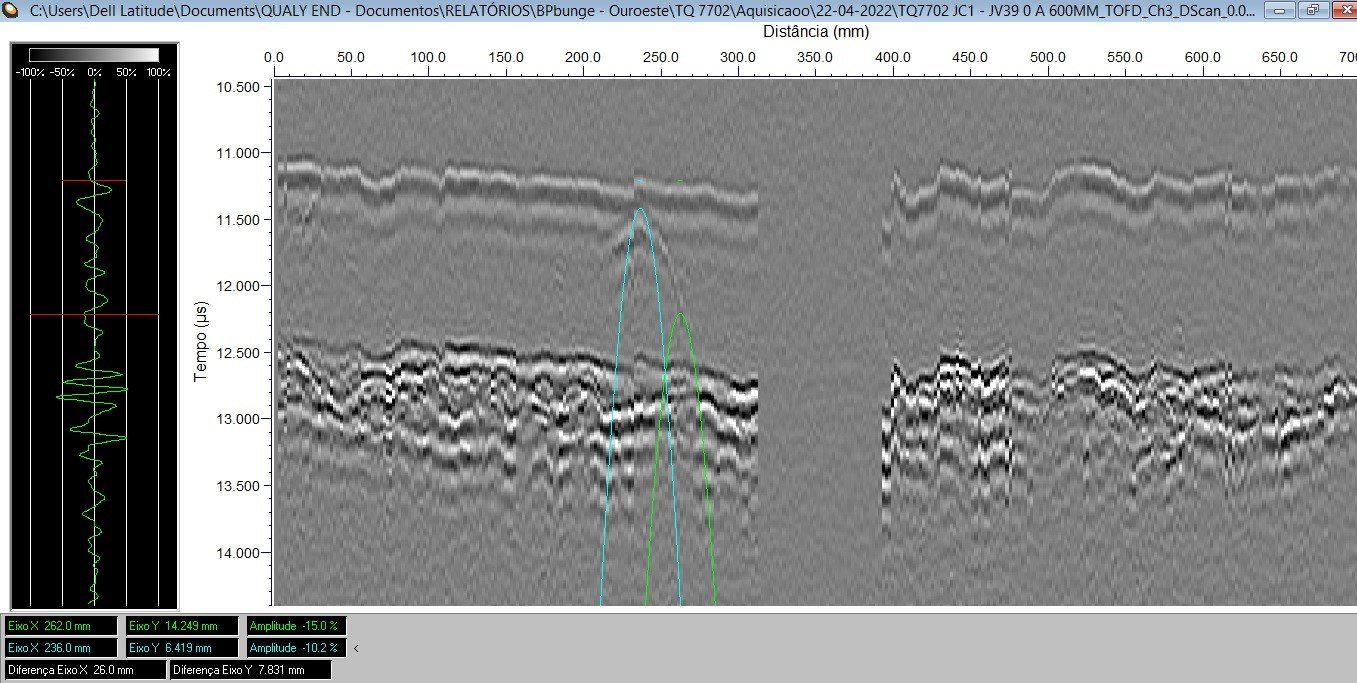The image size is (1357, 683).
Task: Select the upper red cursor line in A-scan
Action: 94,181
